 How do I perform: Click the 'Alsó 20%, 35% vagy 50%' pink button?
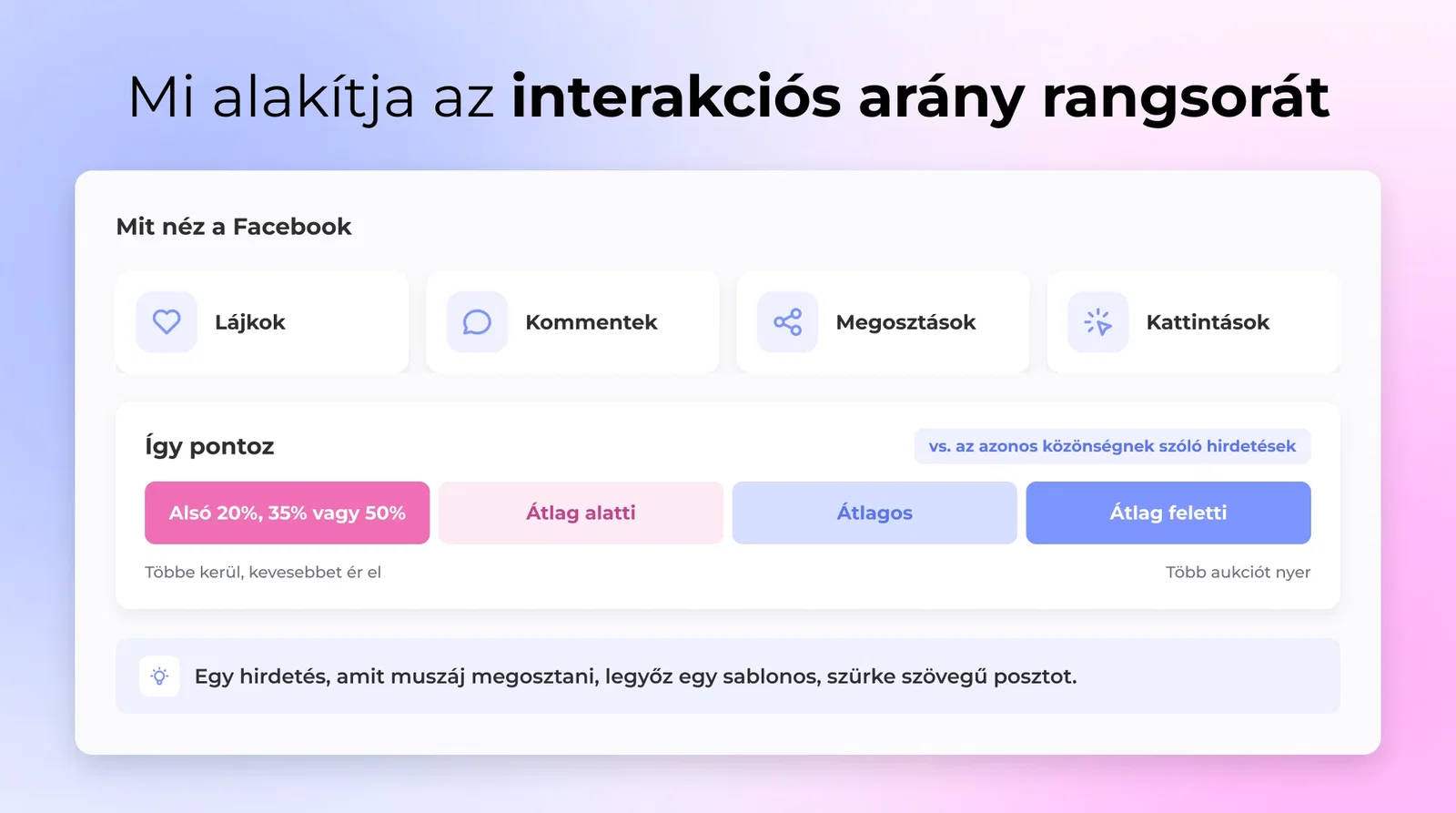click(x=287, y=513)
